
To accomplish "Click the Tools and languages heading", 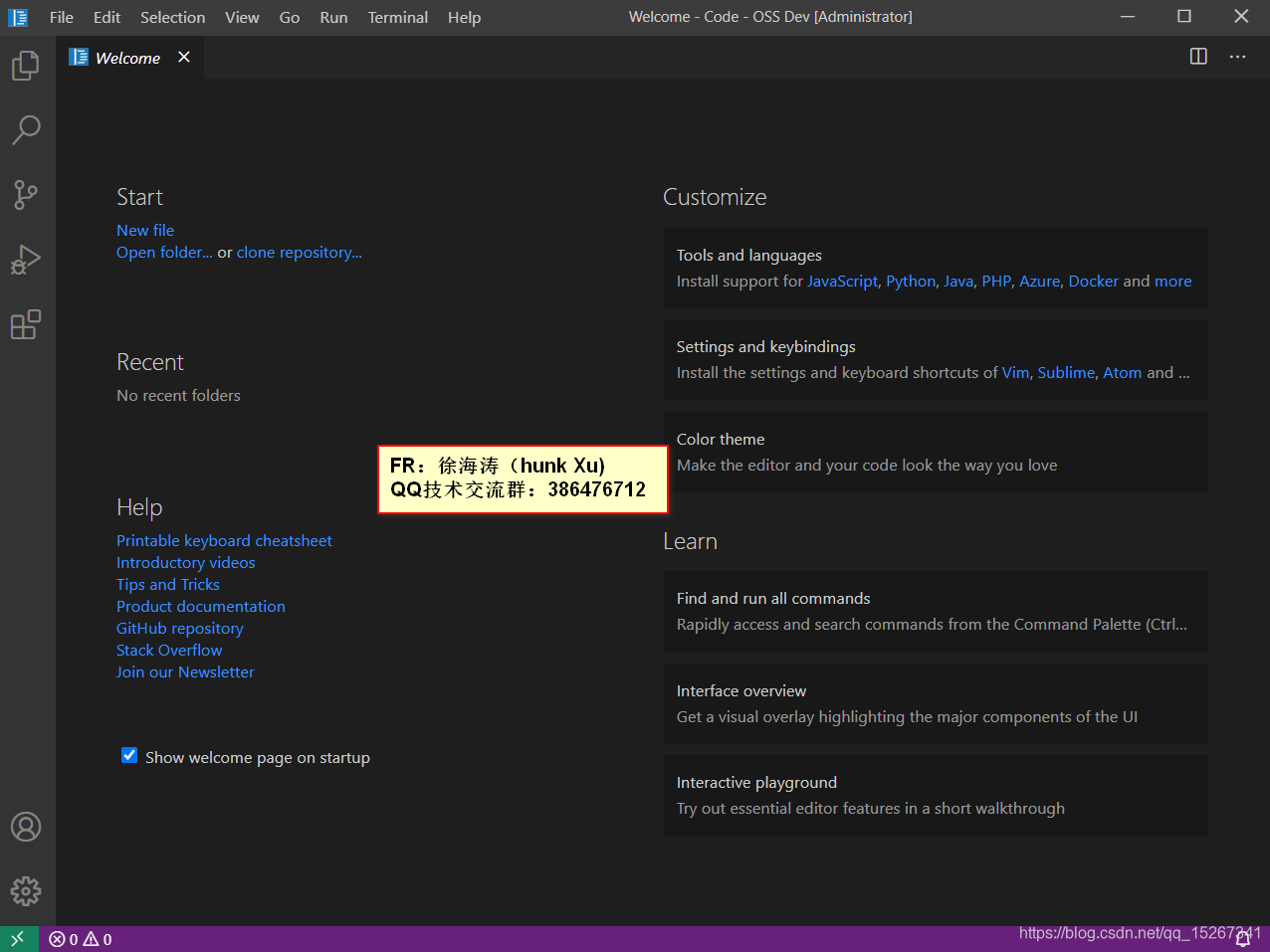I will 749,255.
